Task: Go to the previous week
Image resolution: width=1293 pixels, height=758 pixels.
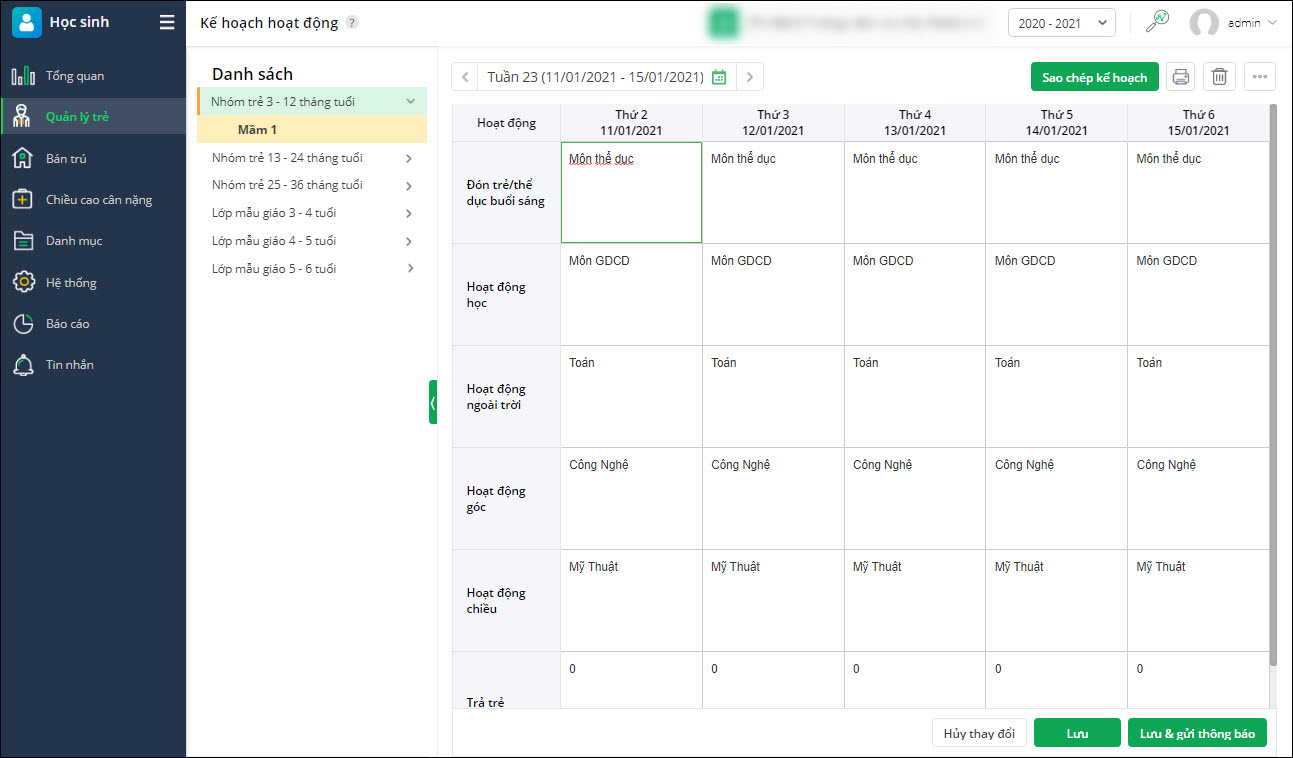Action: click(x=465, y=77)
